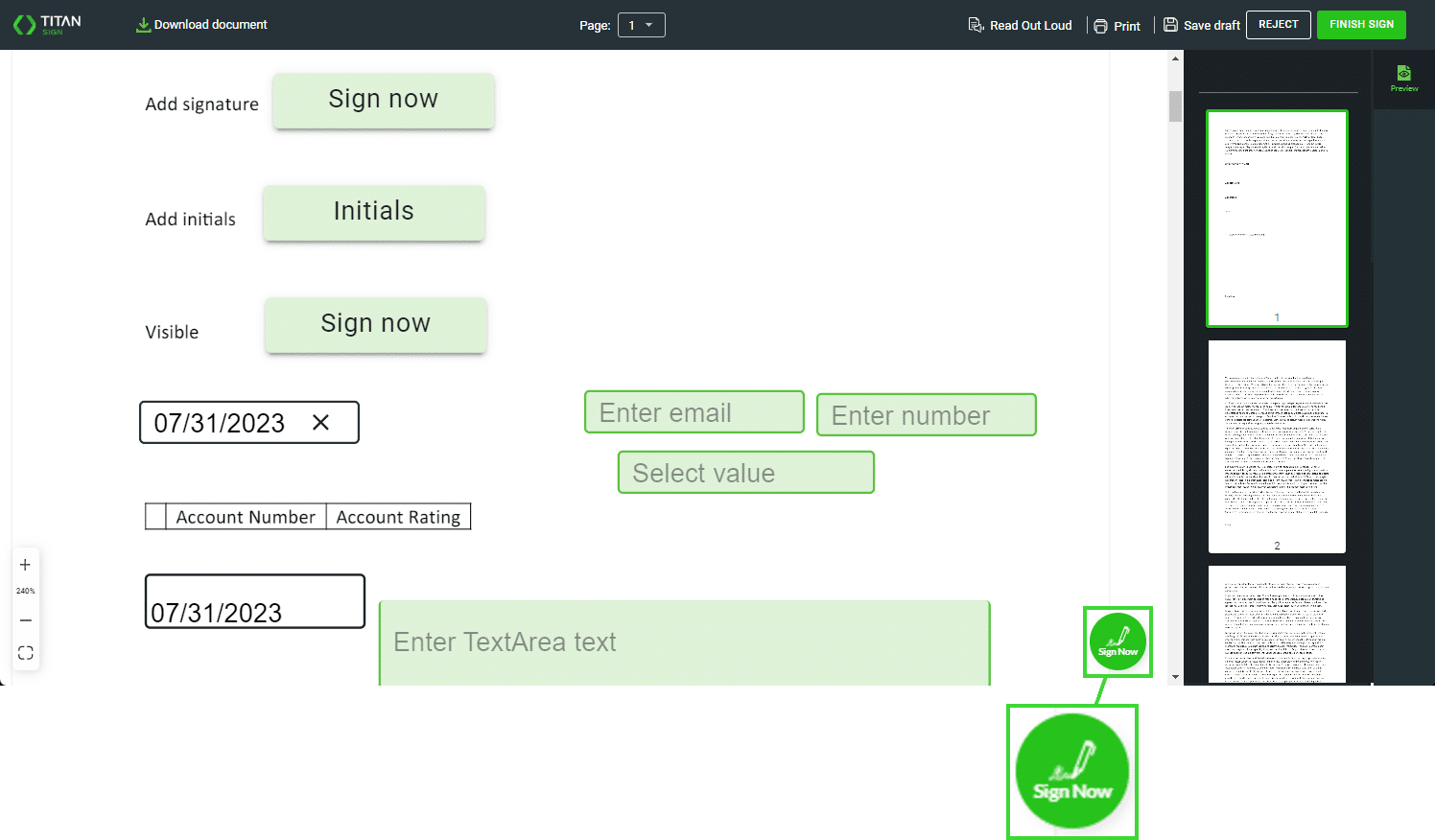Image resolution: width=1435 pixels, height=840 pixels.
Task: Click the Read Out Loud icon
Action: 976,25
